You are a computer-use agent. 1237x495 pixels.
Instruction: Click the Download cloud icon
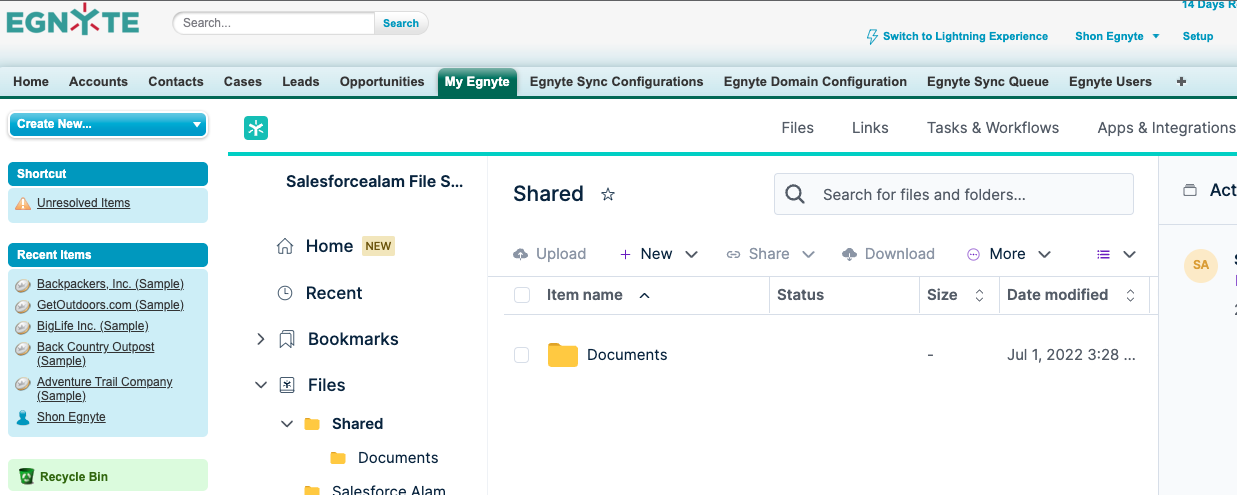850,254
